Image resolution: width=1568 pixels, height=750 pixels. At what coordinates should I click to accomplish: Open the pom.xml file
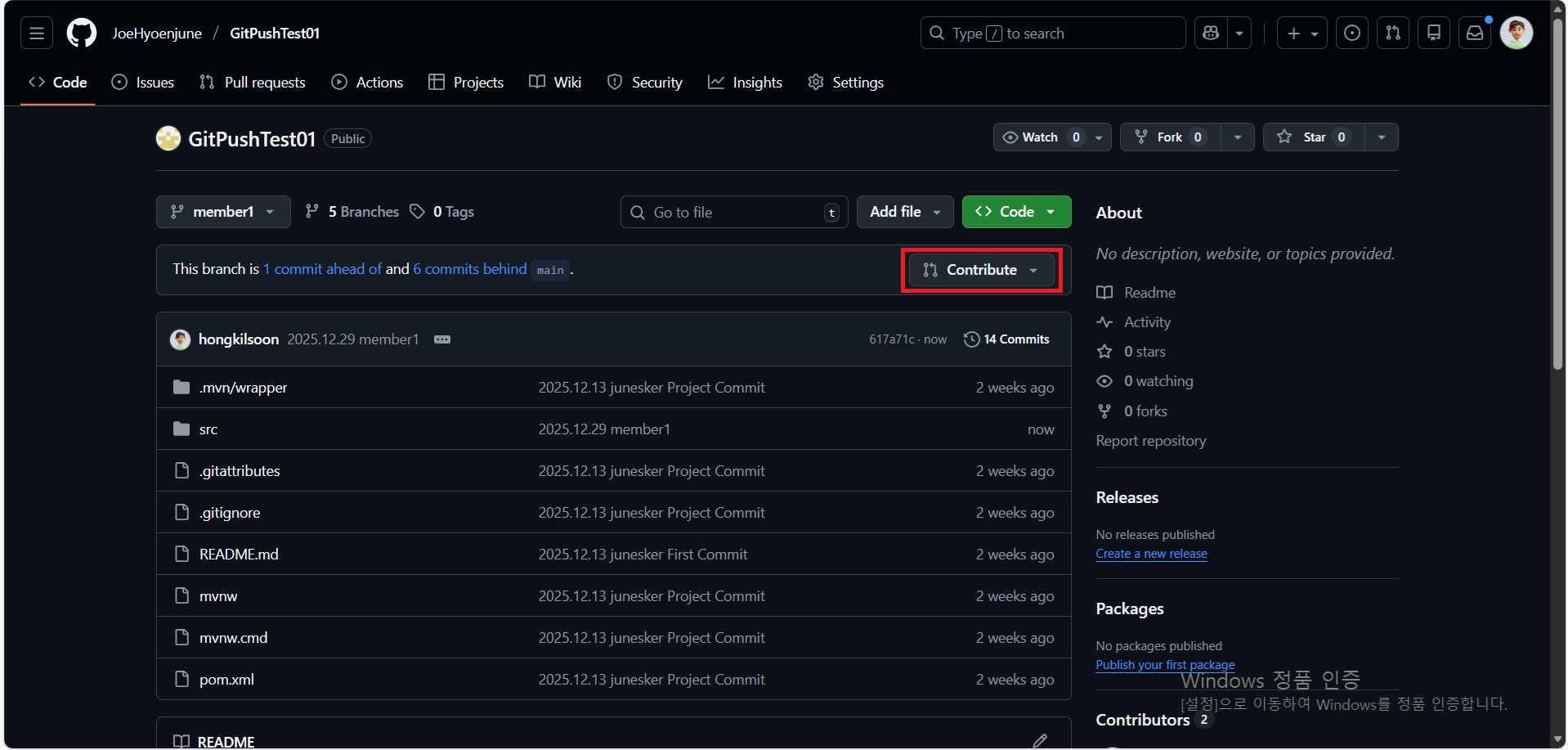(x=226, y=680)
